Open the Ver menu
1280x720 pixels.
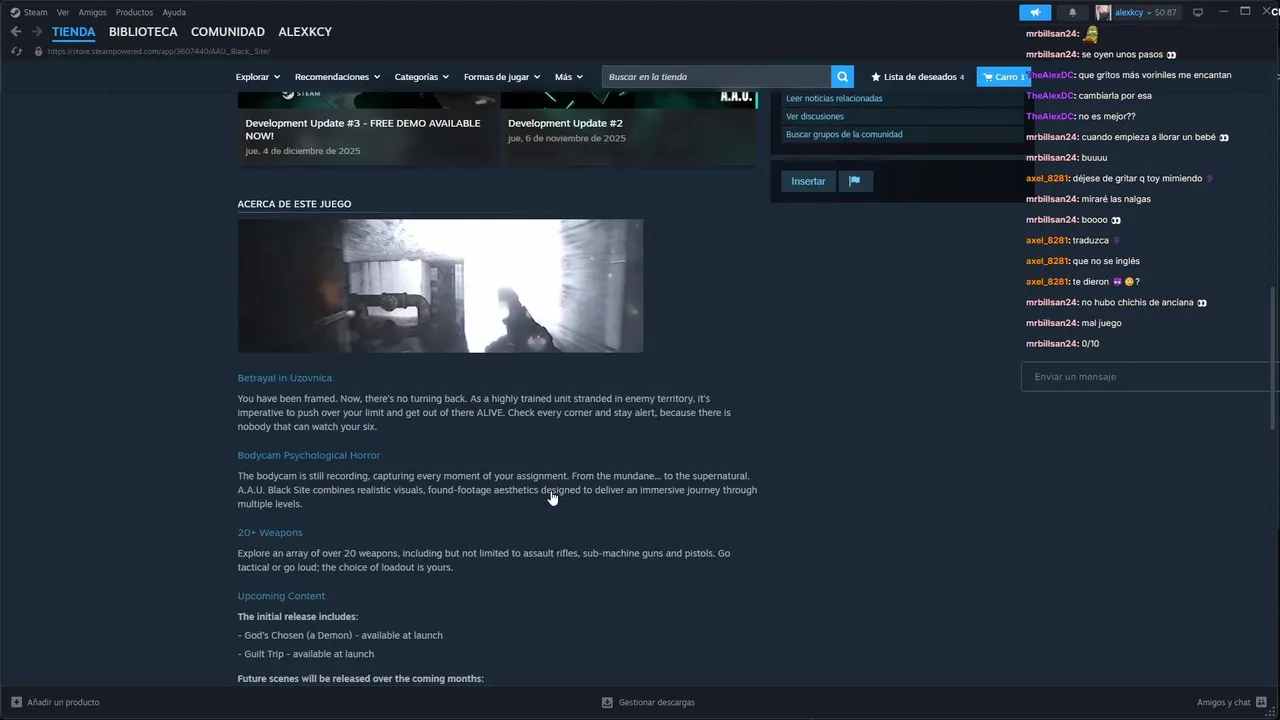coord(63,12)
